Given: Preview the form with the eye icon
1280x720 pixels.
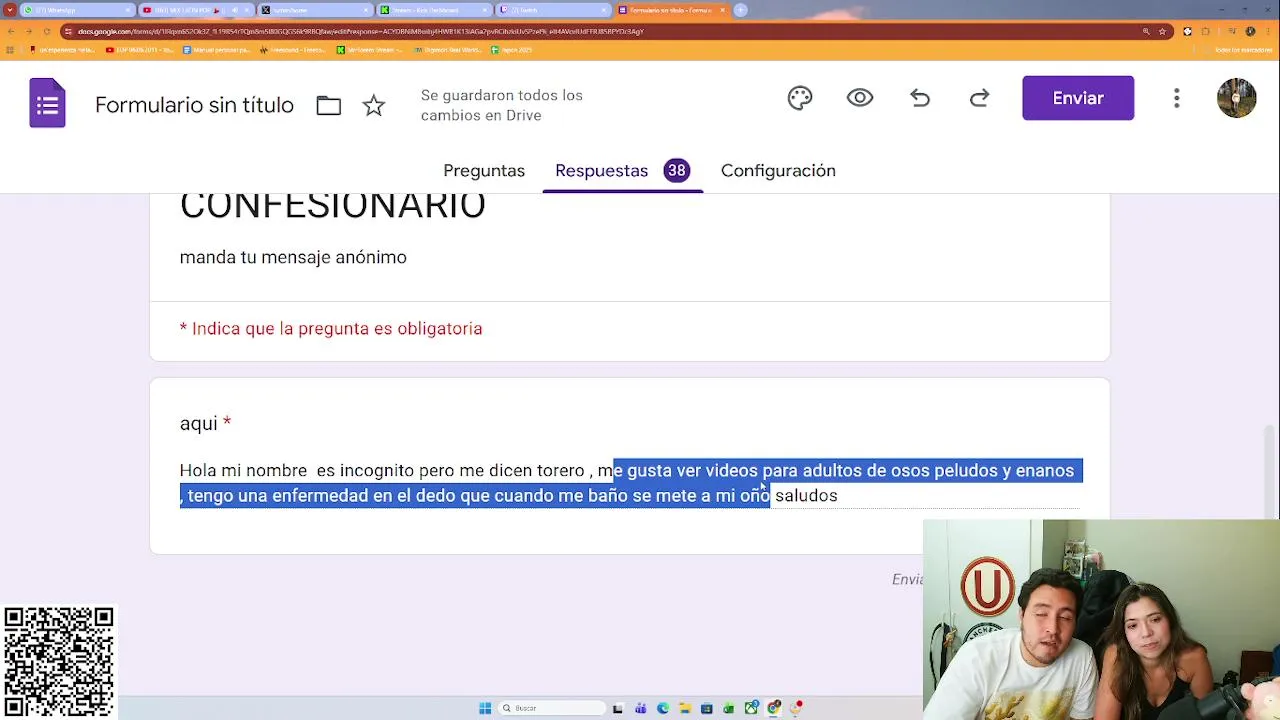Looking at the screenshot, I should [x=860, y=98].
